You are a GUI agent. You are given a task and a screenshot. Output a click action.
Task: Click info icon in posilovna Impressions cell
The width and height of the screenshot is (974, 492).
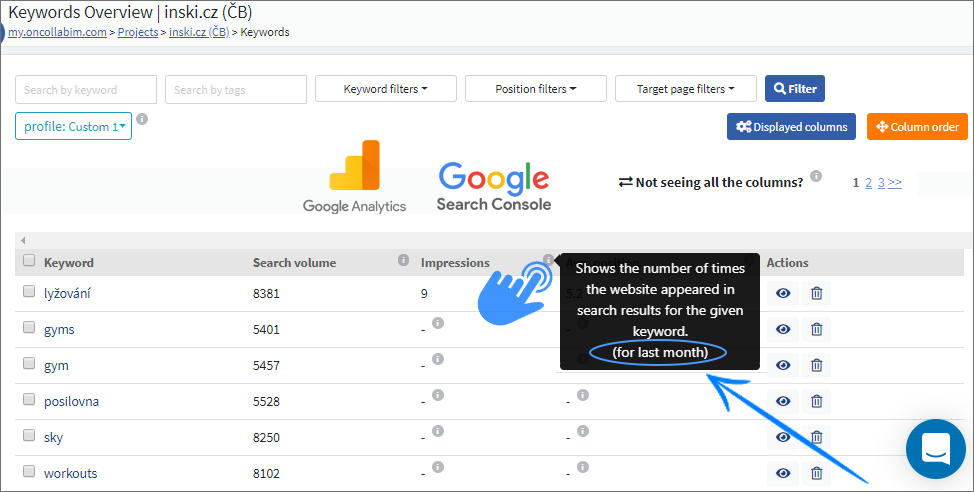(438, 395)
